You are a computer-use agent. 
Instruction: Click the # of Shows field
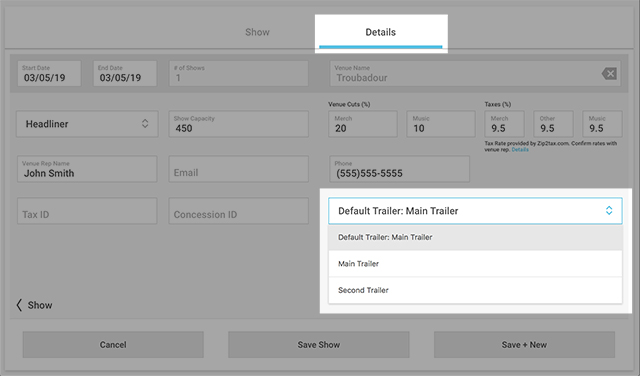[239, 73]
